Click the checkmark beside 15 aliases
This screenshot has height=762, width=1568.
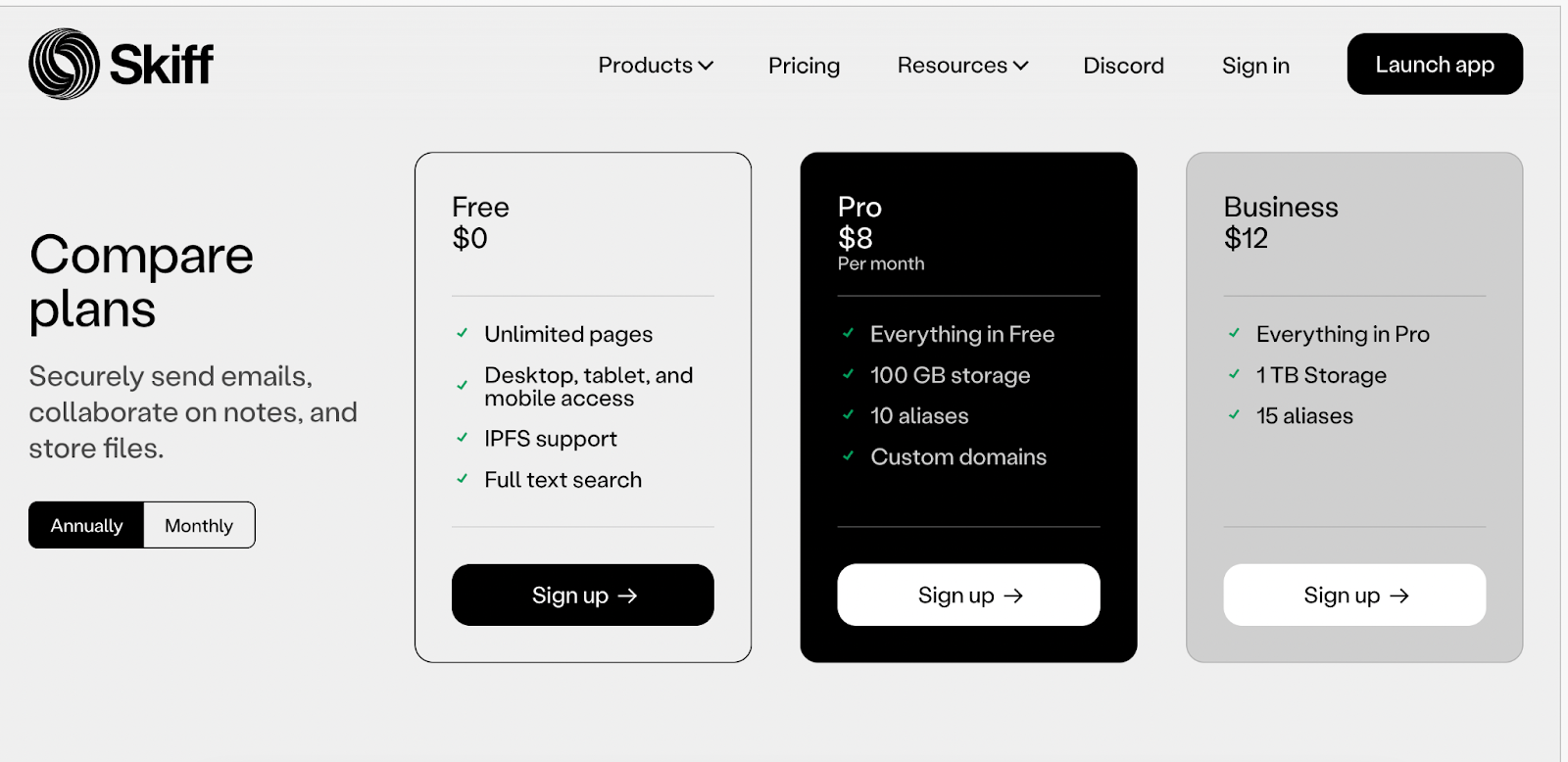click(1234, 414)
